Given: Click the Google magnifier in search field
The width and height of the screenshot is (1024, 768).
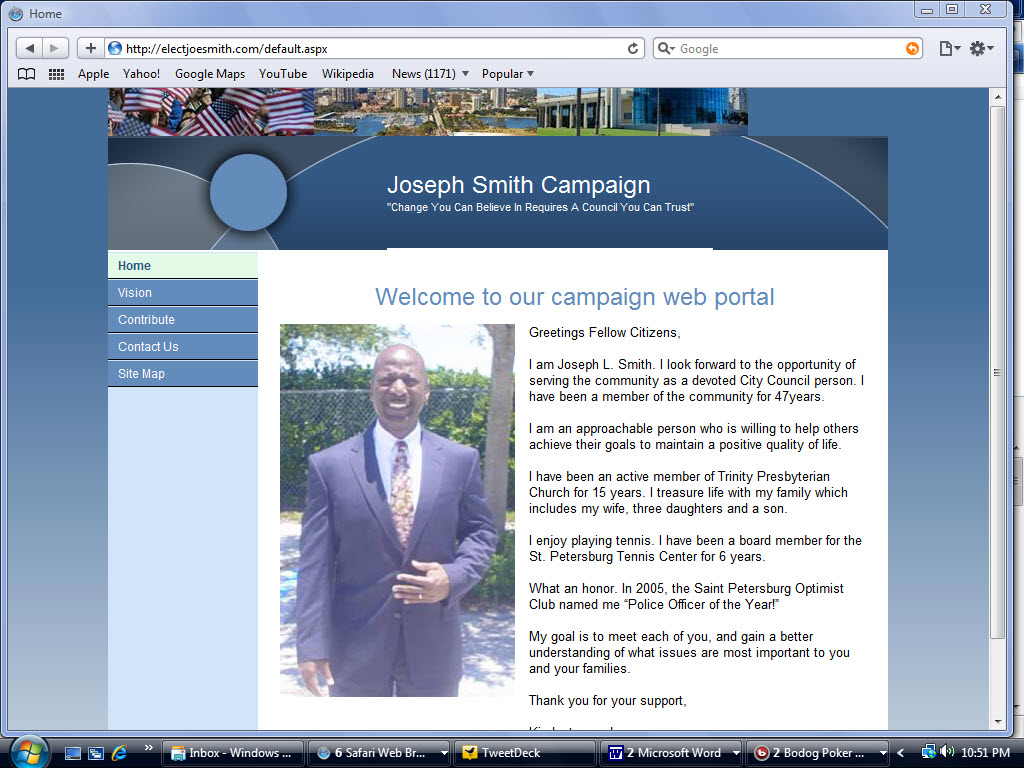Looking at the screenshot, I should [x=666, y=47].
